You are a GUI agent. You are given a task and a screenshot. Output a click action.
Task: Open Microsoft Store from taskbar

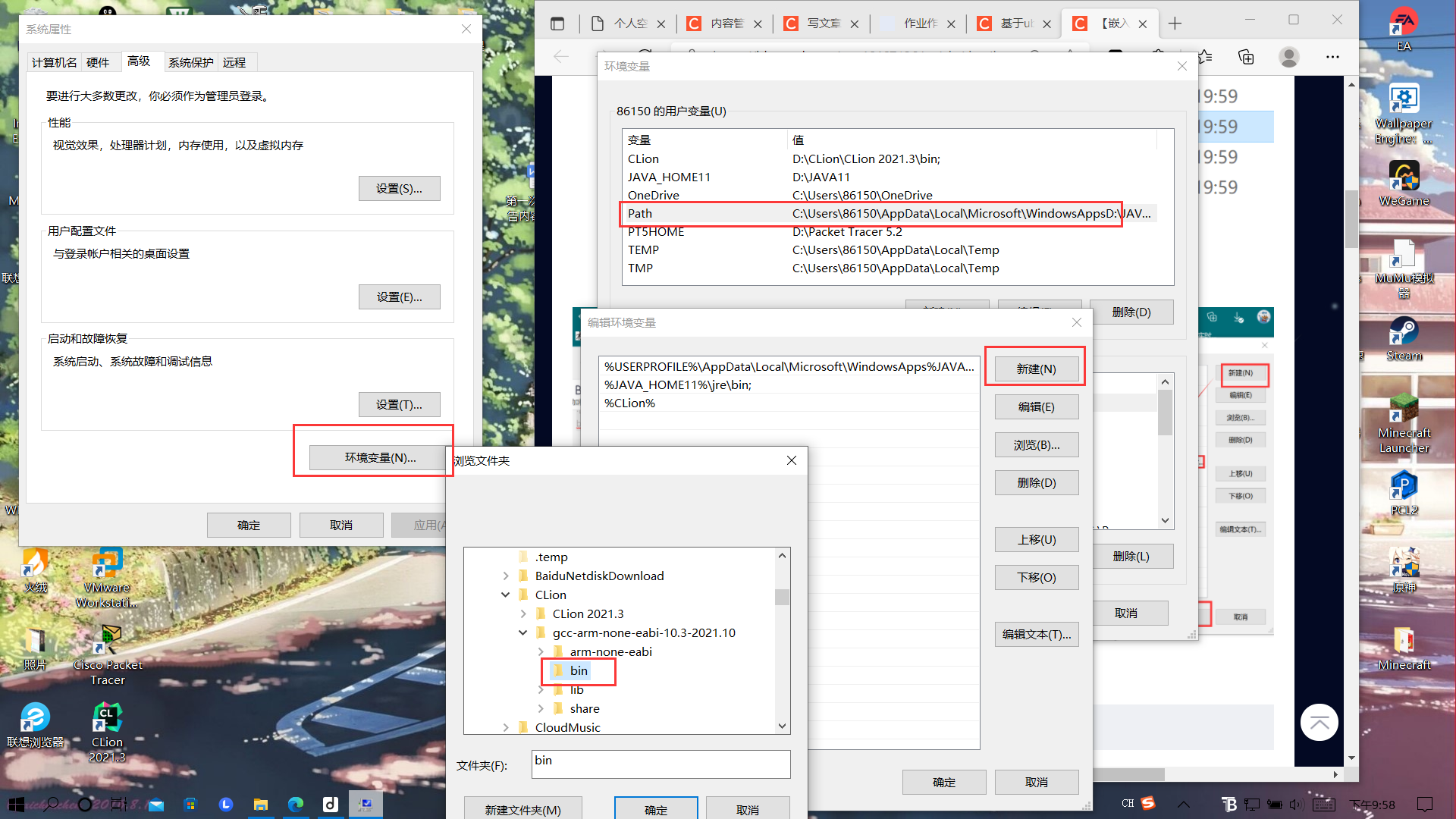coord(190,805)
